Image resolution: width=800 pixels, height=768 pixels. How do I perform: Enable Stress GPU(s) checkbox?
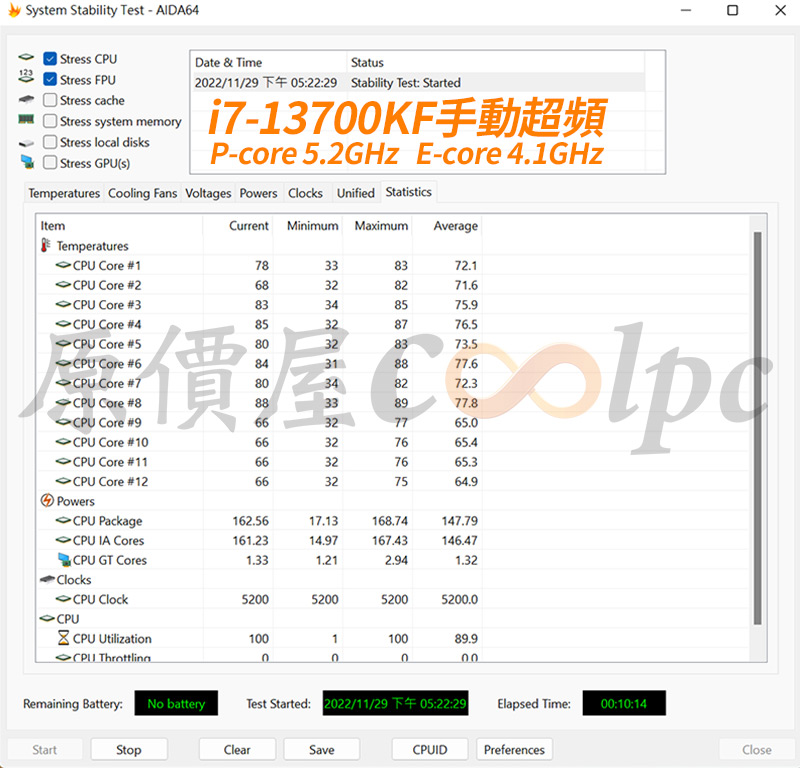tap(50, 163)
